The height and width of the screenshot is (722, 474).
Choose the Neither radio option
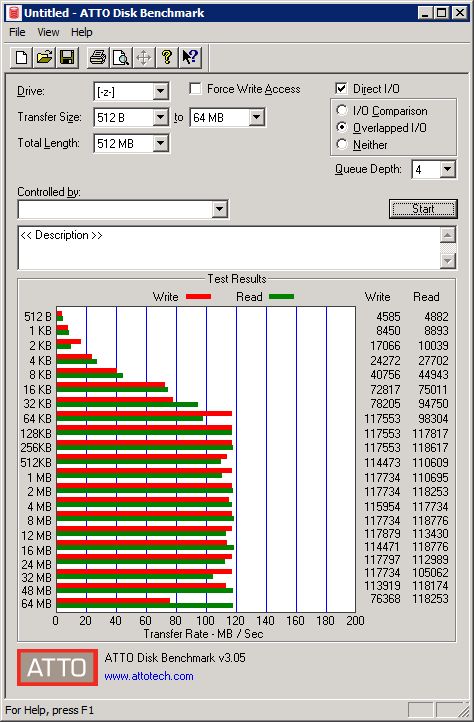tap(342, 144)
